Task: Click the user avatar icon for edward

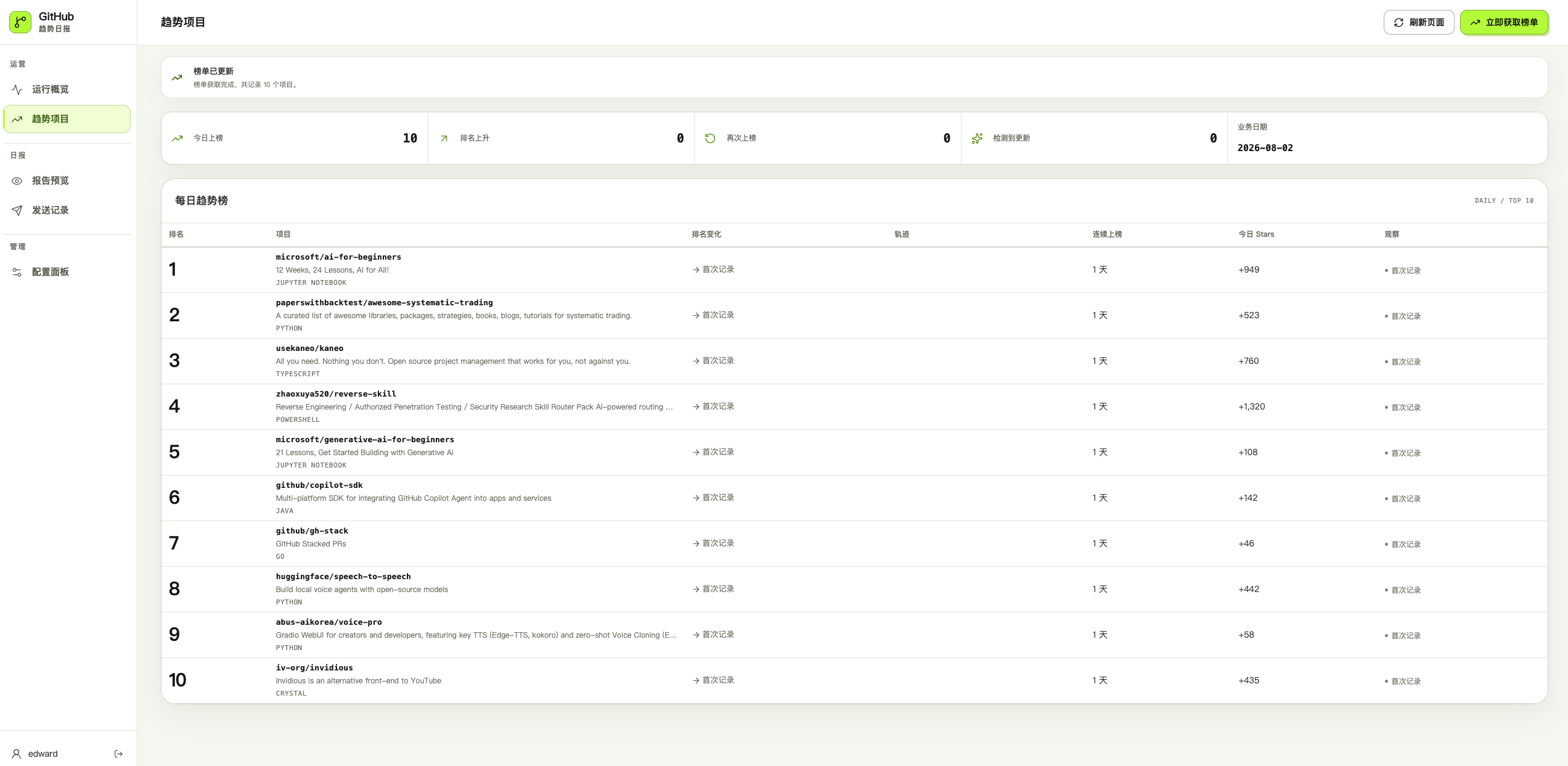Action: click(17, 754)
